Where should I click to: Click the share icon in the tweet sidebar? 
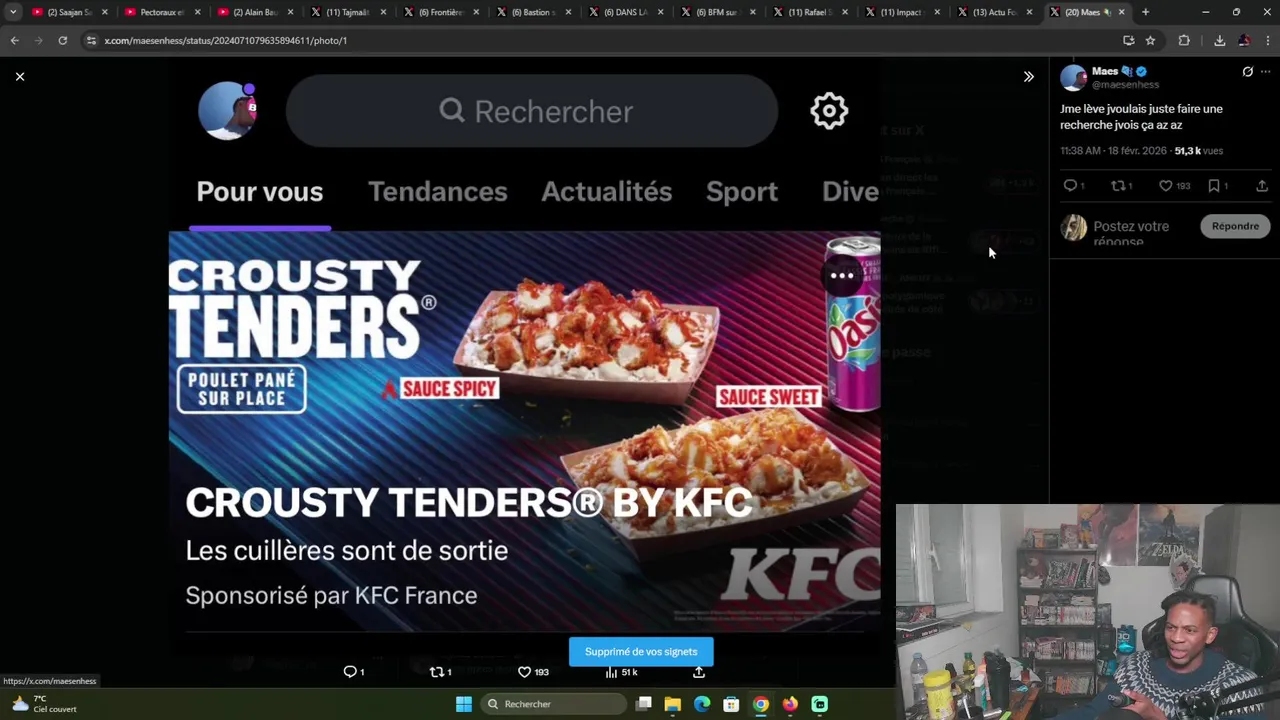(1262, 186)
